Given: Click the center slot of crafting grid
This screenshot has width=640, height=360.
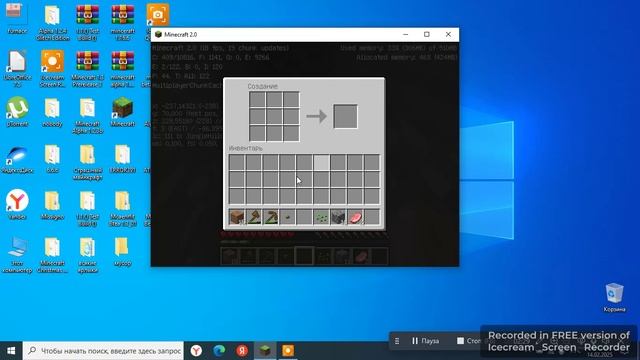Looking at the screenshot, I should 274,116.
